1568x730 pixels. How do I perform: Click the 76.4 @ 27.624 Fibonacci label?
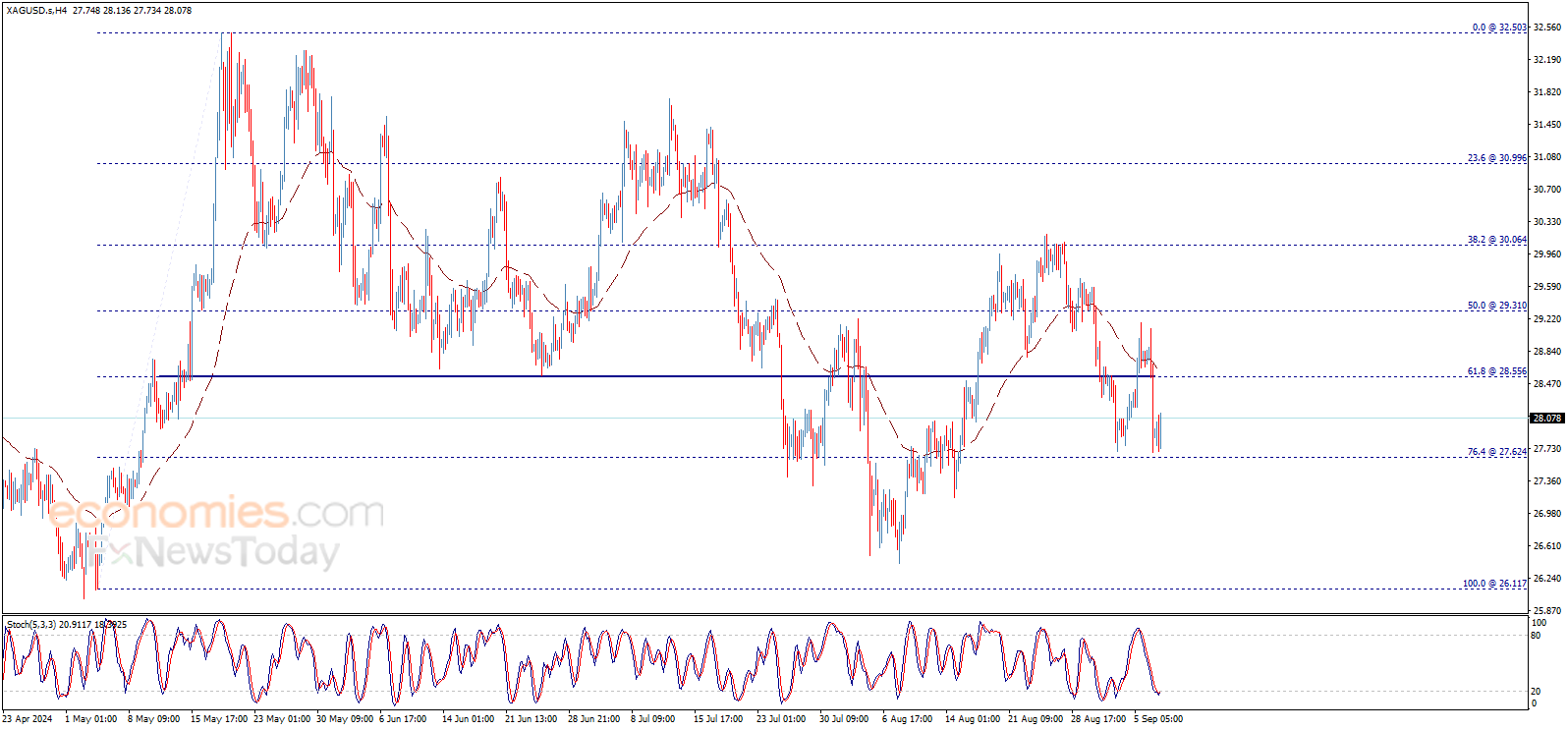[1497, 452]
